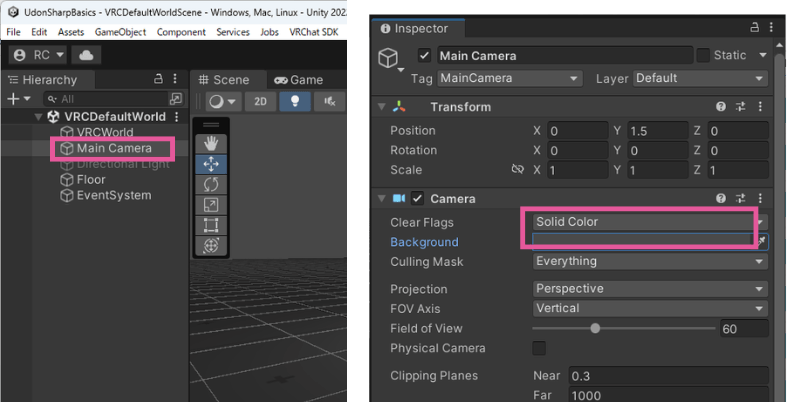Open Transform component help reference

coord(720,106)
